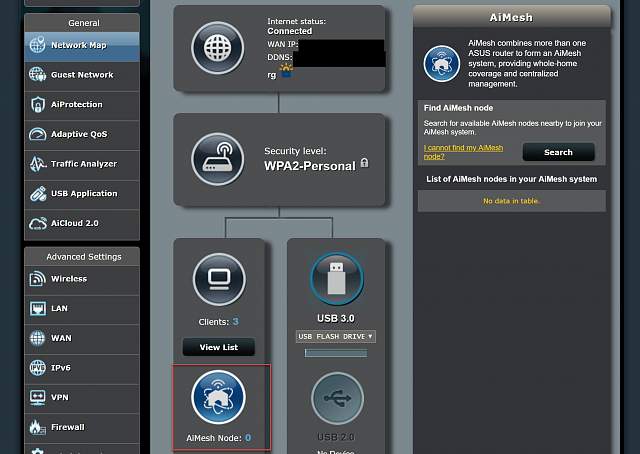
Task: Click the WAN globe icon in sidebar
Action: [38, 338]
